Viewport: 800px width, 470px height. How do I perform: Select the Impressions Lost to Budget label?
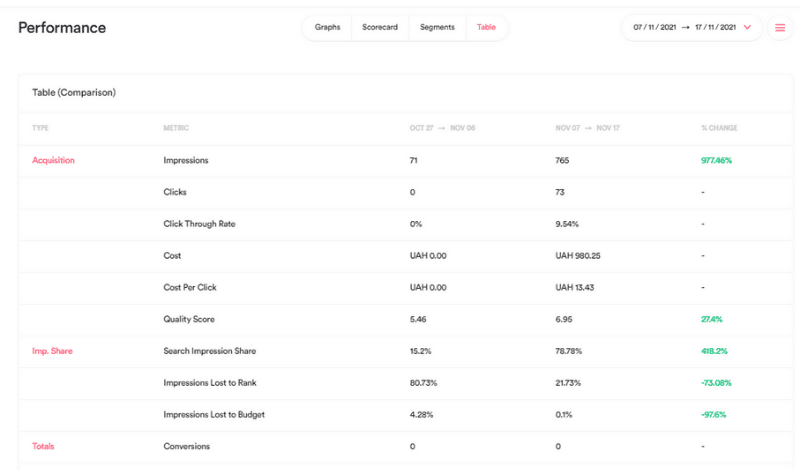[x=214, y=415]
